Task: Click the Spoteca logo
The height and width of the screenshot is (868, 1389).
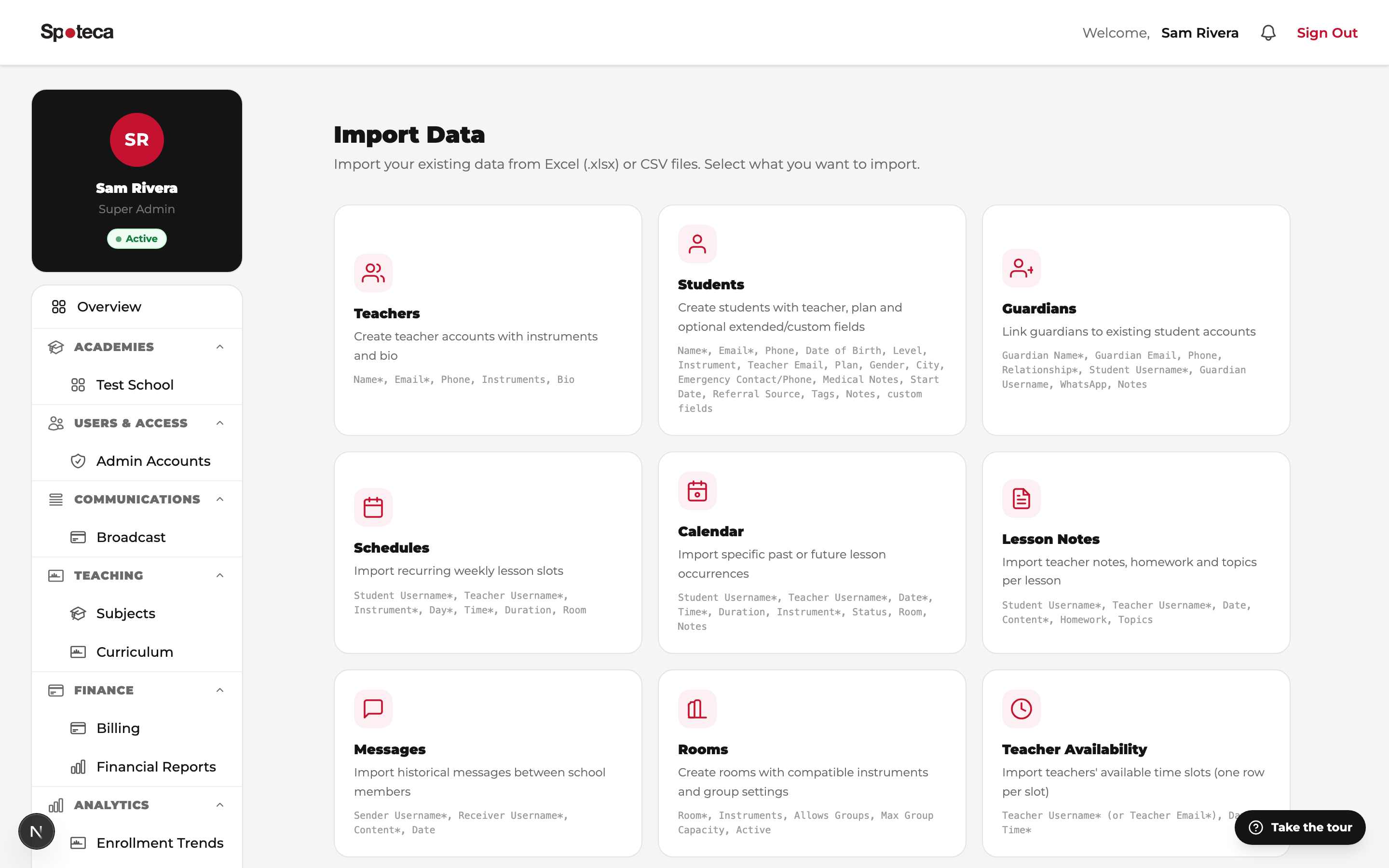Action: pyautogui.click(x=77, y=32)
